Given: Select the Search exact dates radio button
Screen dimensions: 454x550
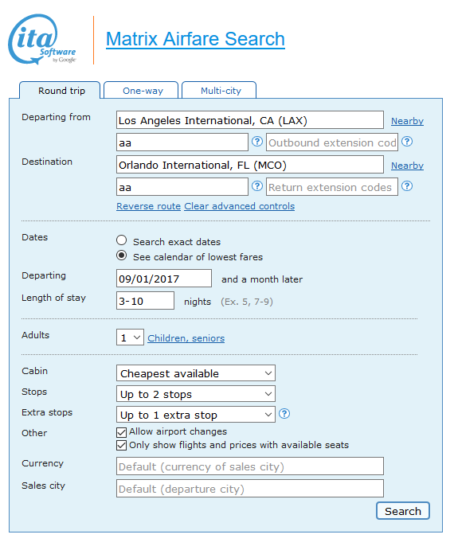Looking at the screenshot, I should [x=121, y=240].
